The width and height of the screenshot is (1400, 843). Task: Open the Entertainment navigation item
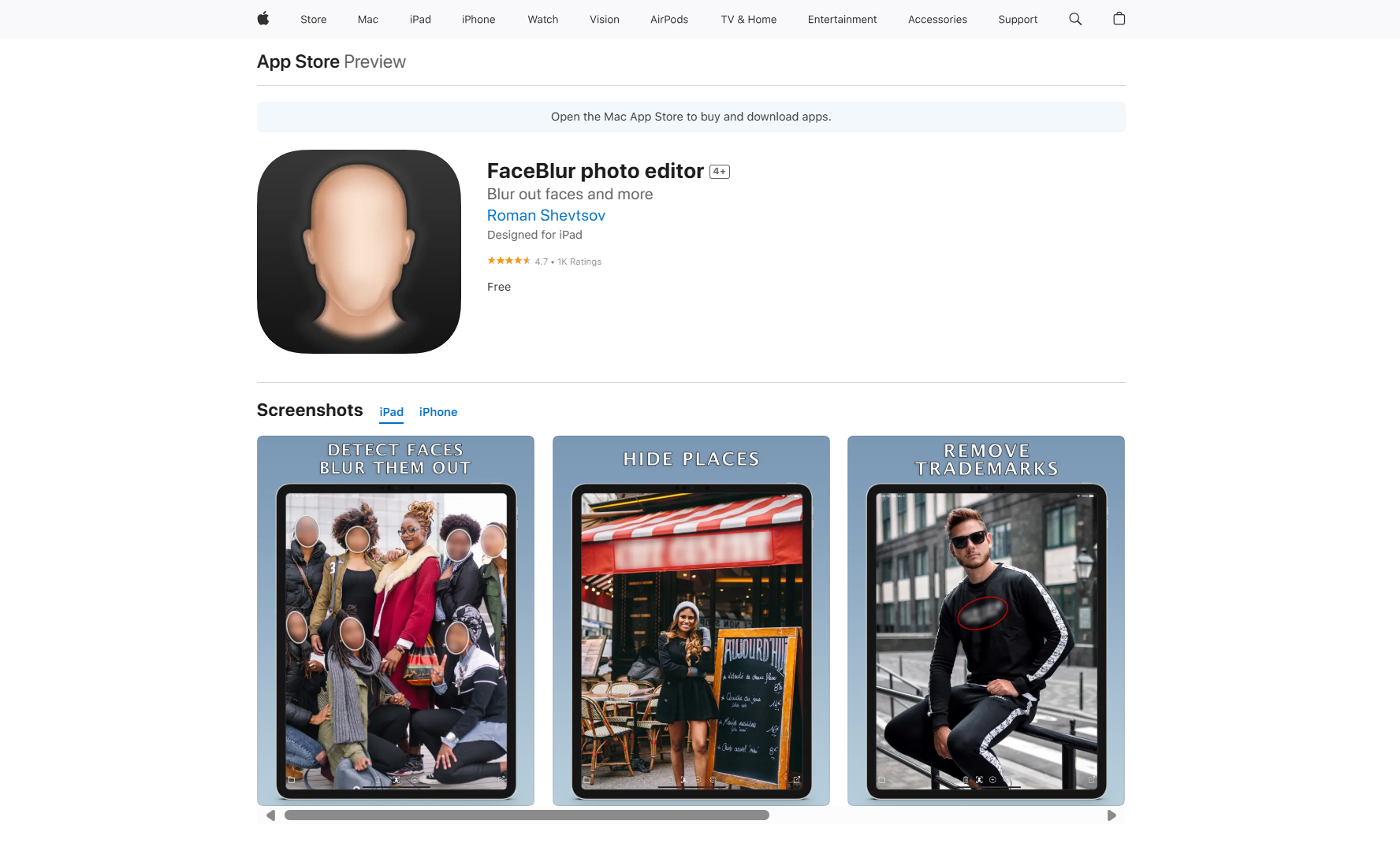click(842, 20)
